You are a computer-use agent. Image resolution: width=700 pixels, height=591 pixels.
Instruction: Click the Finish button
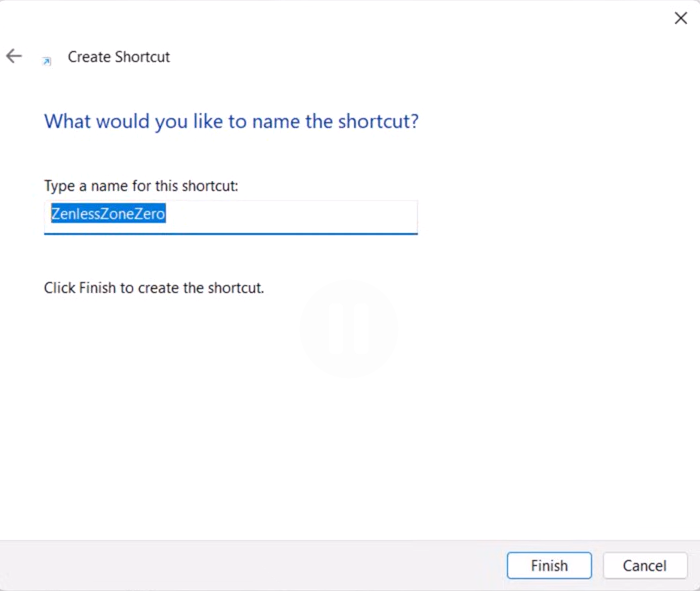pos(549,566)
